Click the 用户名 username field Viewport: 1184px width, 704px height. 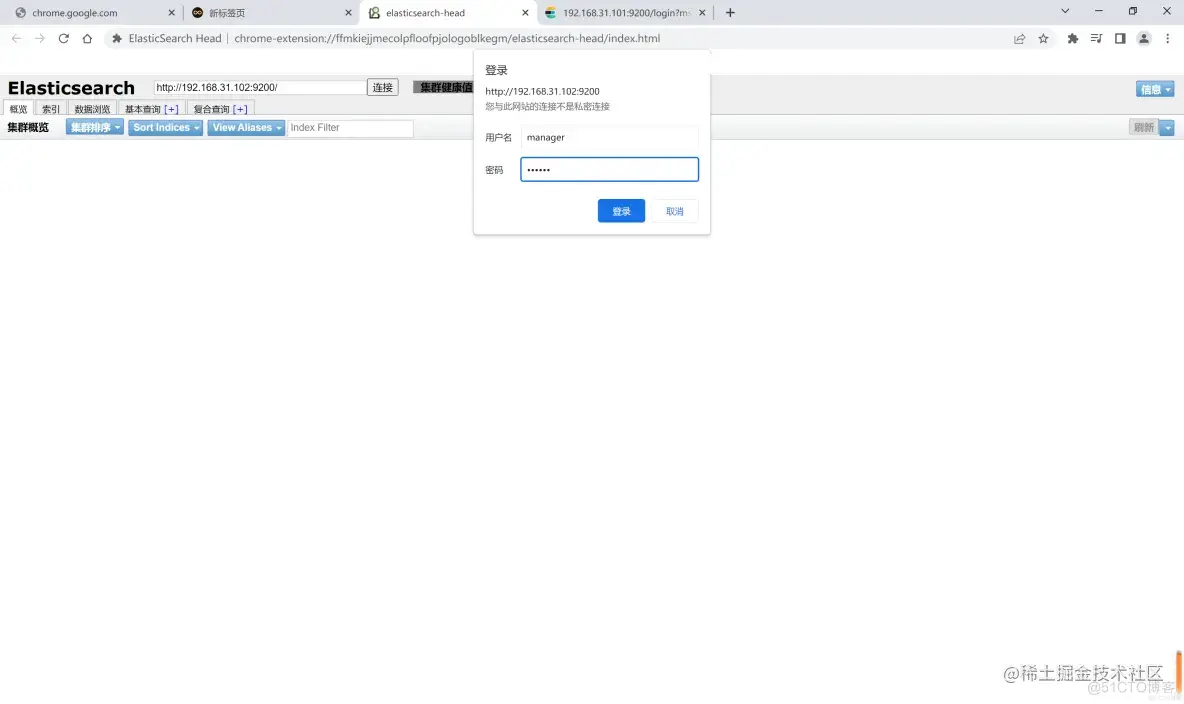(609, 137)
